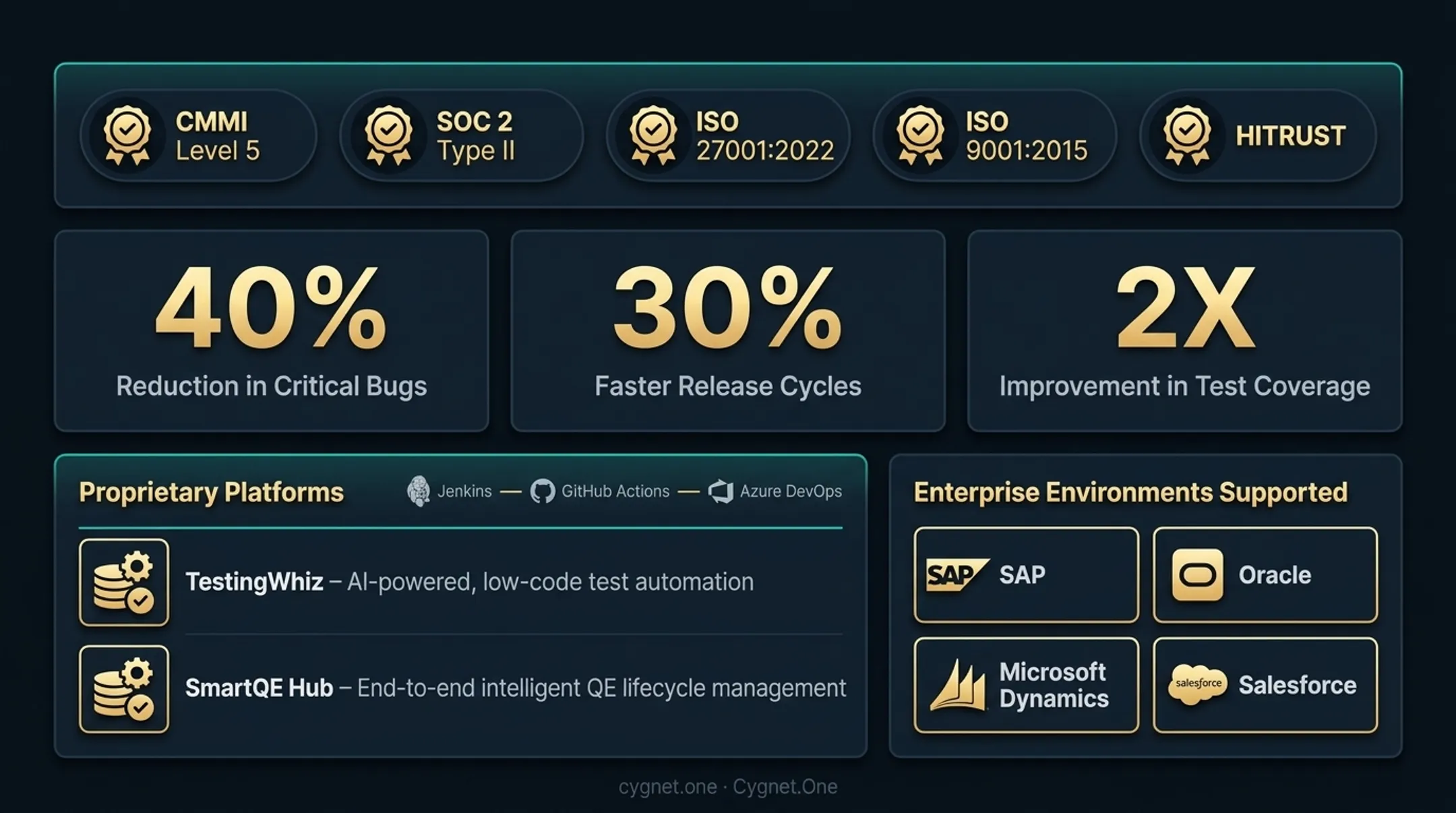The height and width of the screenshot is (813, 1456).
Task: Click the 'Azure DevOps' label
Action: click(x=791, y=491)
